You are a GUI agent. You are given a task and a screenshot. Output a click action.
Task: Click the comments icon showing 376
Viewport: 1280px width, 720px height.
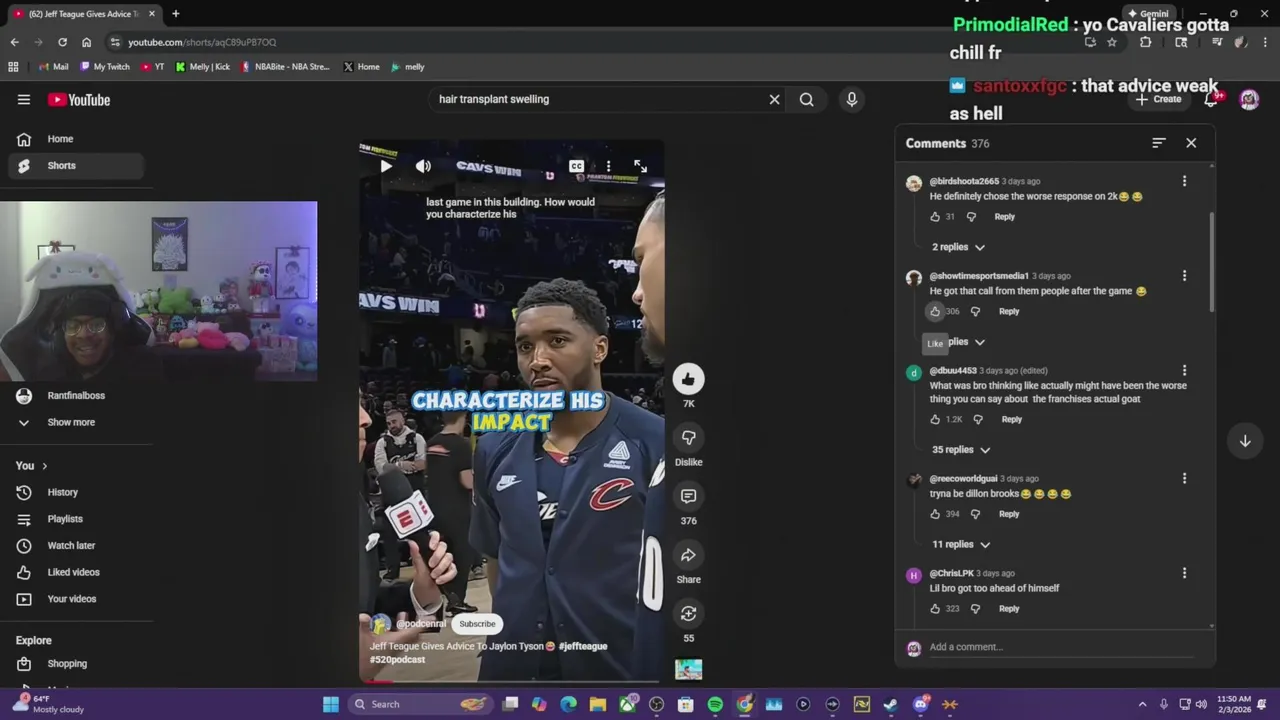coord(688,496)
